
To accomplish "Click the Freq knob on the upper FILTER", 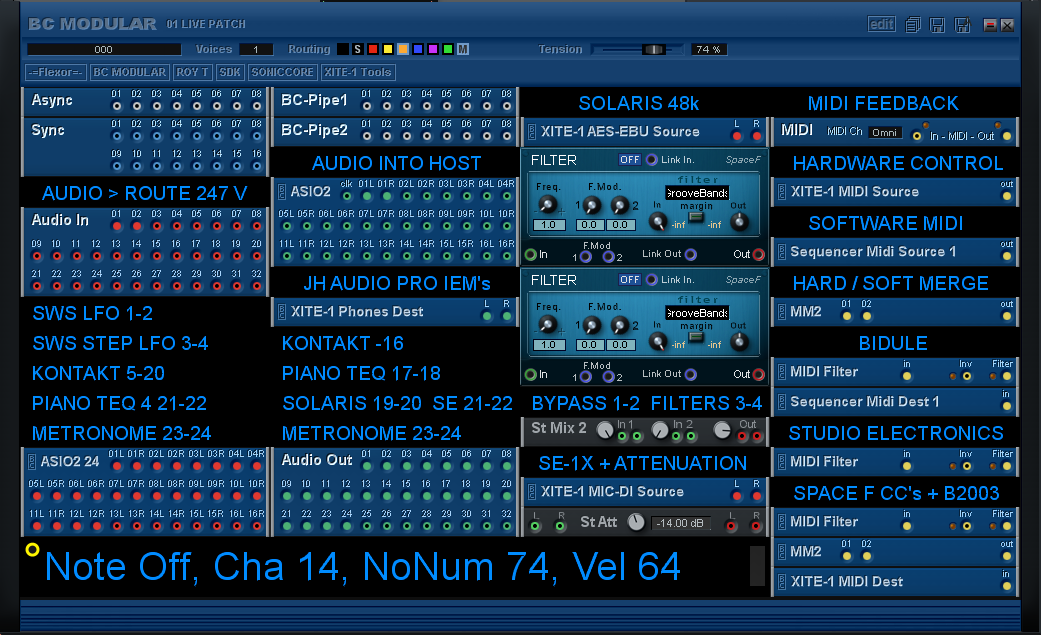I will click(x=547, y=204).
